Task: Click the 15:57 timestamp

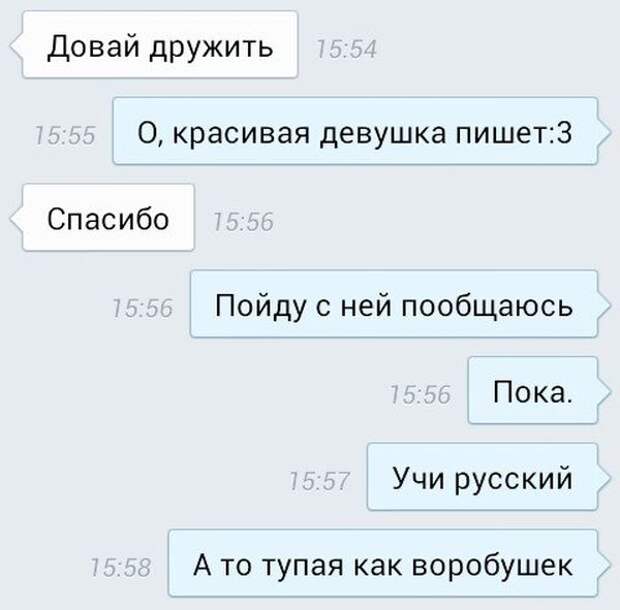Action: point(319,481)
